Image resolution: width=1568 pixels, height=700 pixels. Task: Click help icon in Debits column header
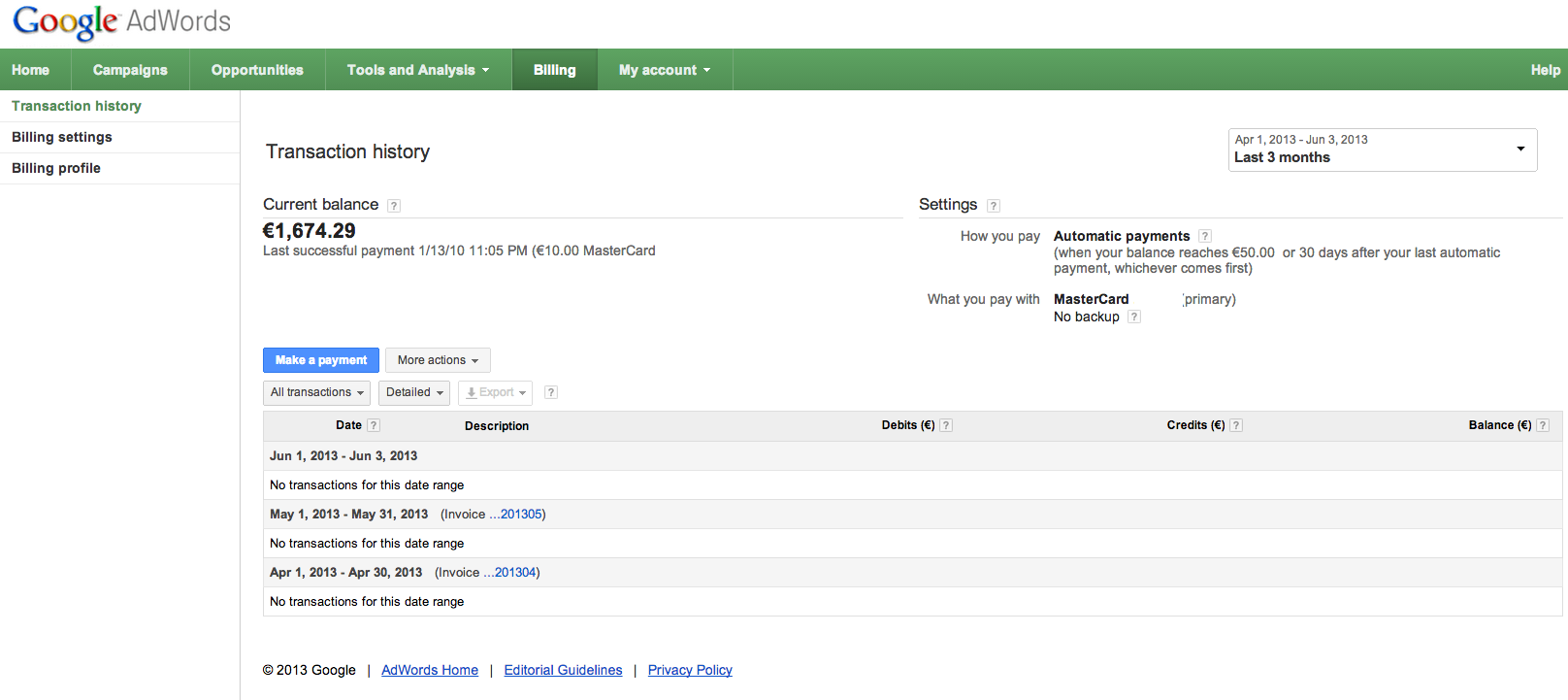946,425
